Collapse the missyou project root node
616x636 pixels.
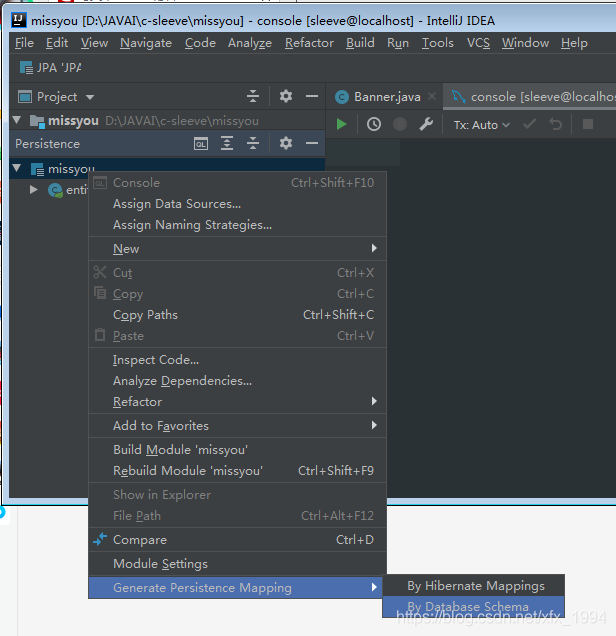[17, 120]
